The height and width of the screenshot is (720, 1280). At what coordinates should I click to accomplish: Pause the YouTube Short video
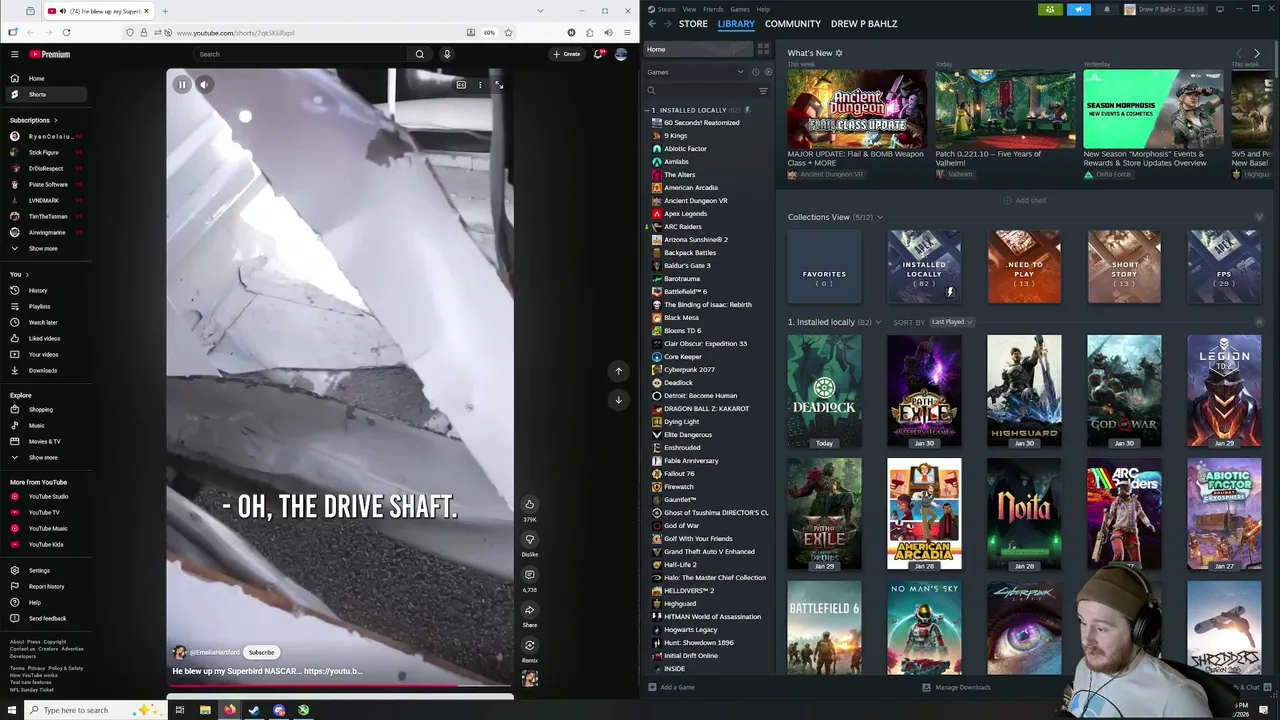[x=182, y=85]
